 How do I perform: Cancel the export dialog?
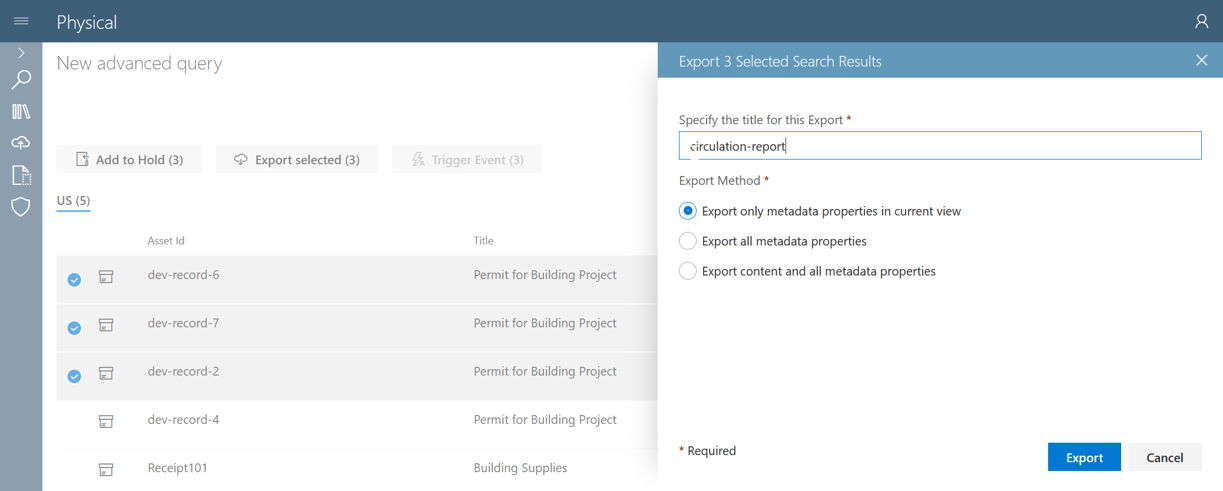point(1164,457)
